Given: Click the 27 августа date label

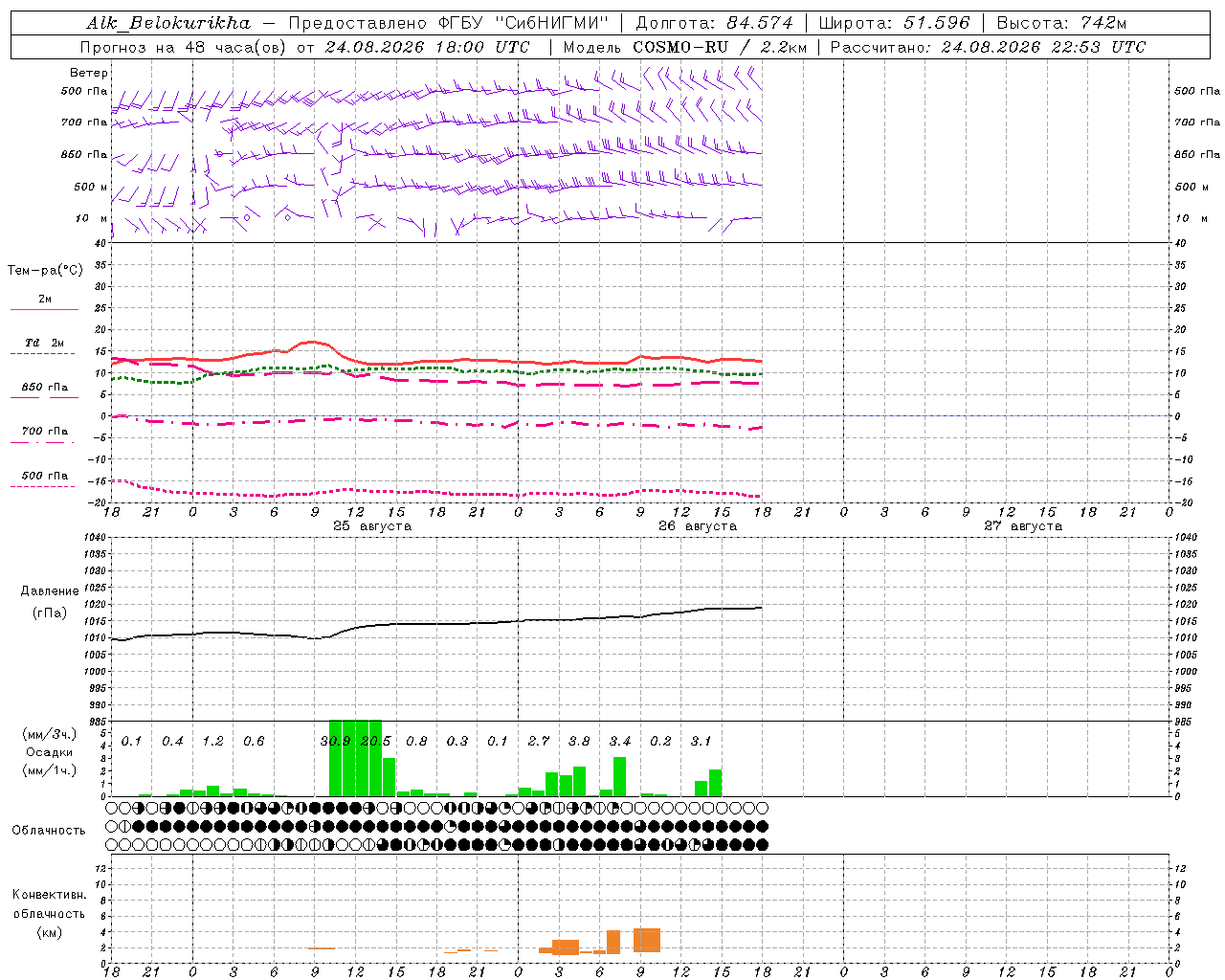Looking at the screenshot, I should click(x=1023, y=526).
